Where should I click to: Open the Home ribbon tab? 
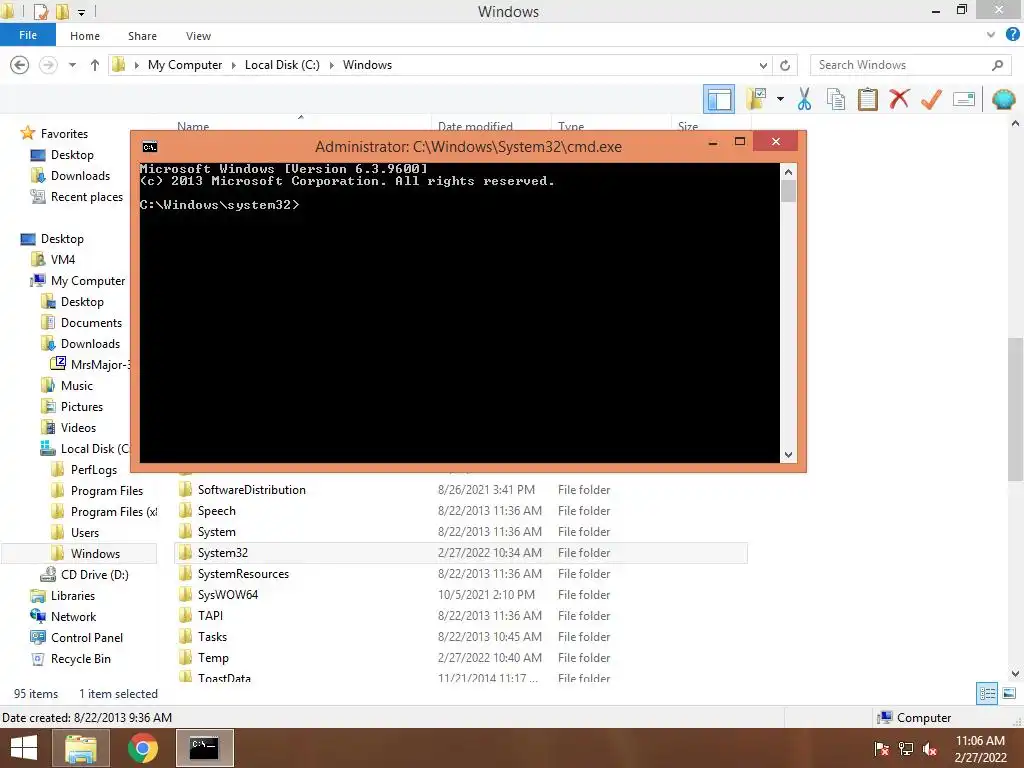[85, 36]
